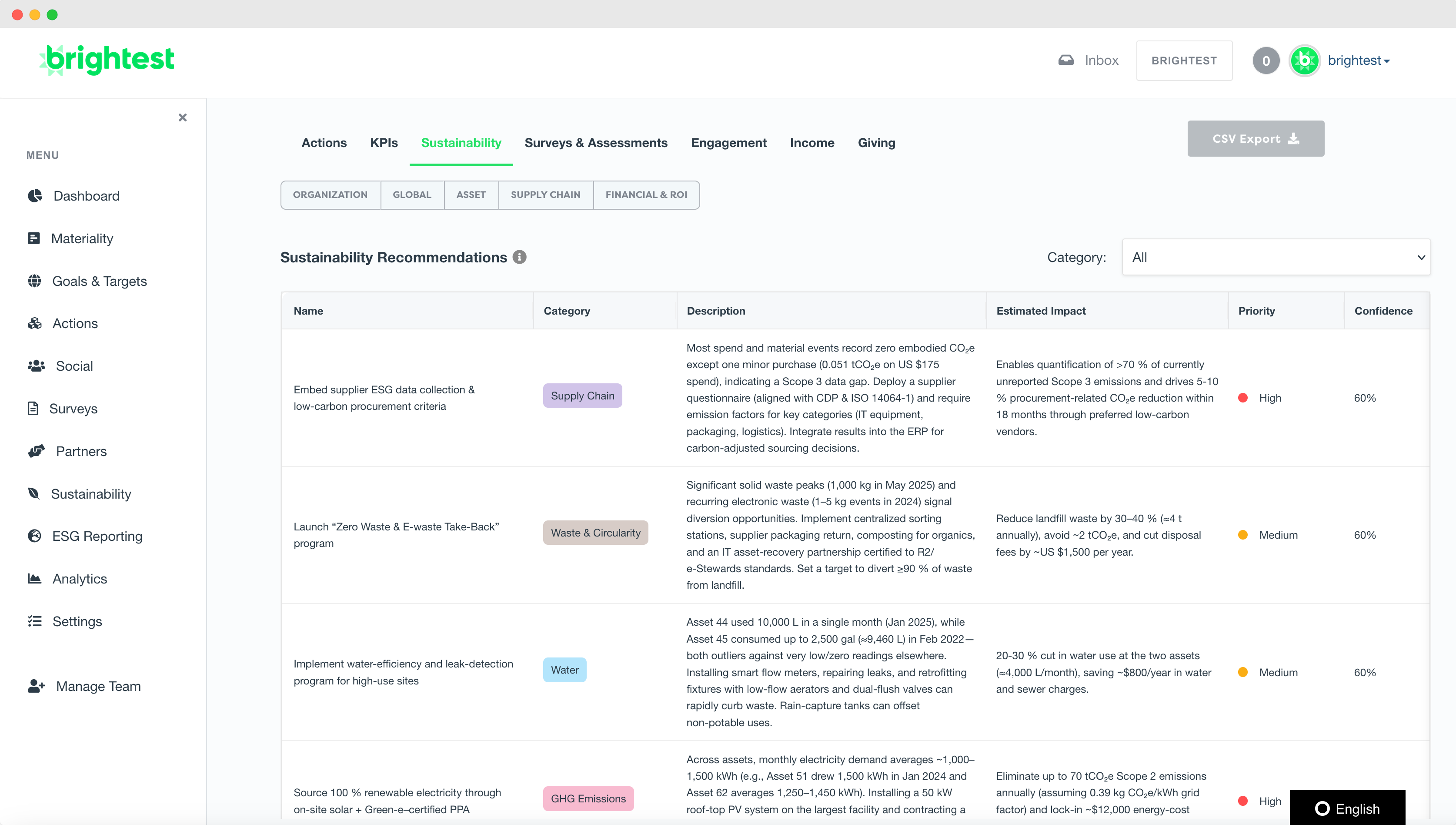Click "Embed supplier ESG data collection" recommendation name

click(384, 398)
